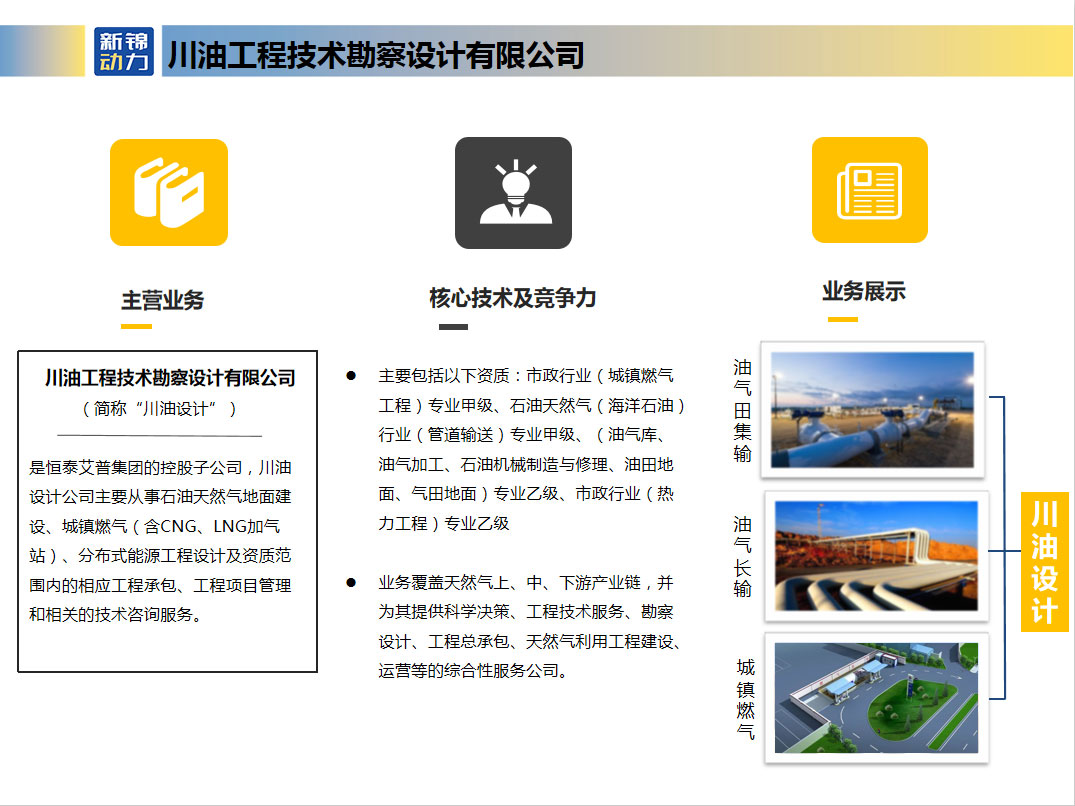Select the header title 川油工程技术勘察设计有限公司
The image size is (1075, 806).
coord(376,55)
